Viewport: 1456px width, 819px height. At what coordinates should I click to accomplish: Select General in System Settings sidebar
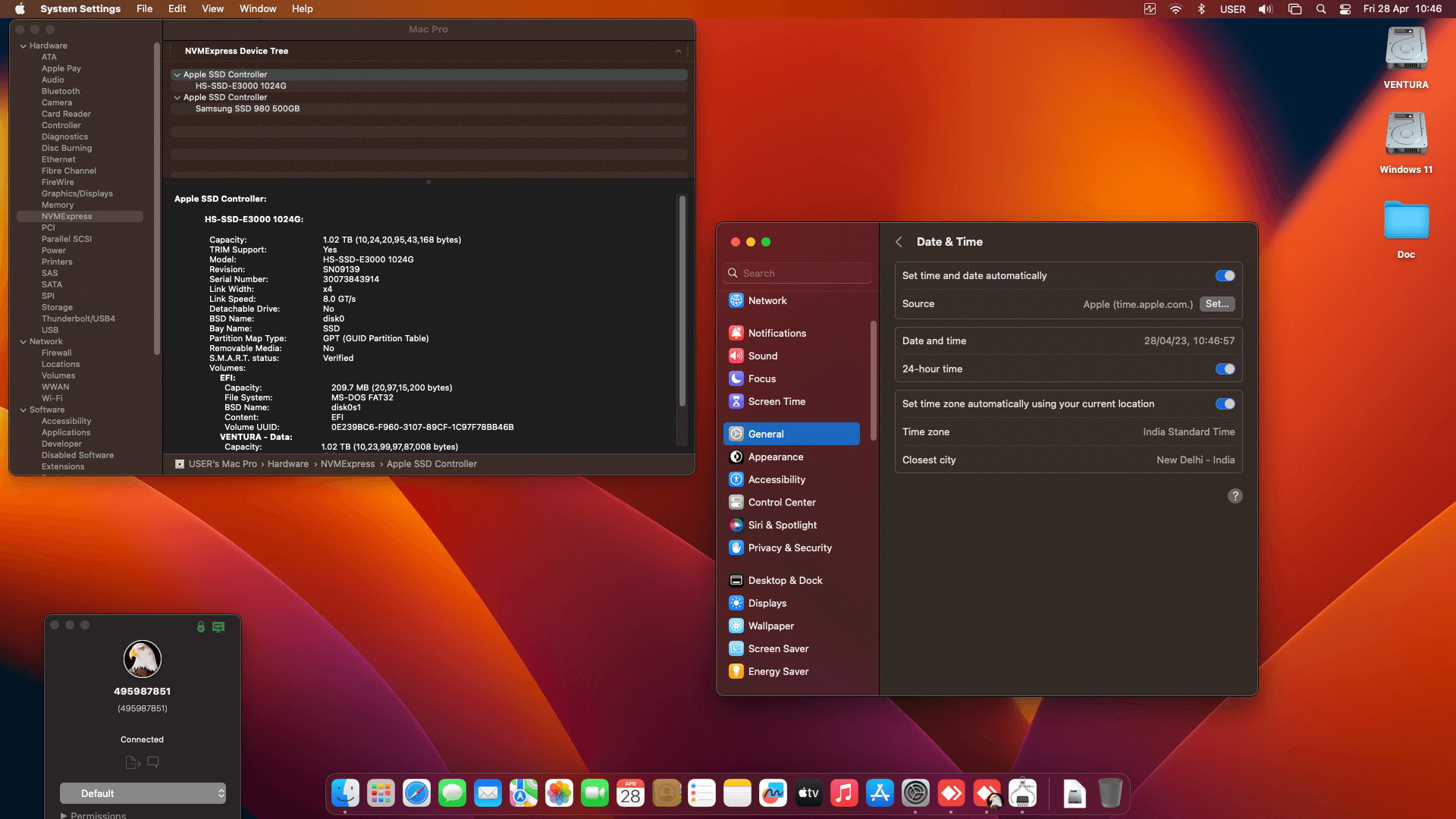point(792,434)
